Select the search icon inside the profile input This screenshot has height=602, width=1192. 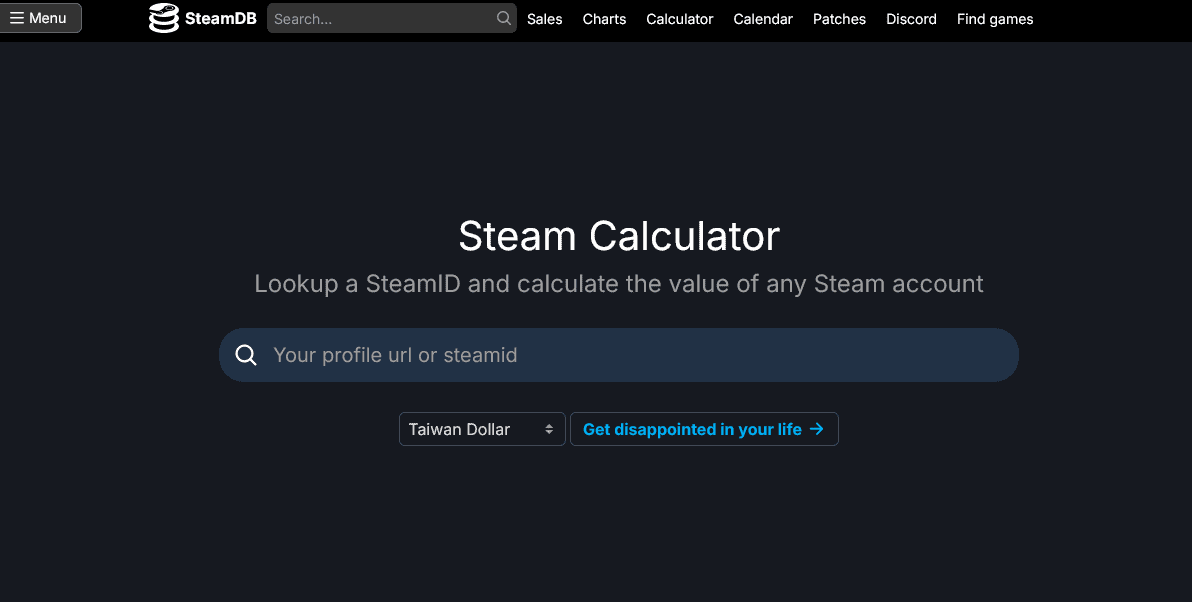point(246,355)
